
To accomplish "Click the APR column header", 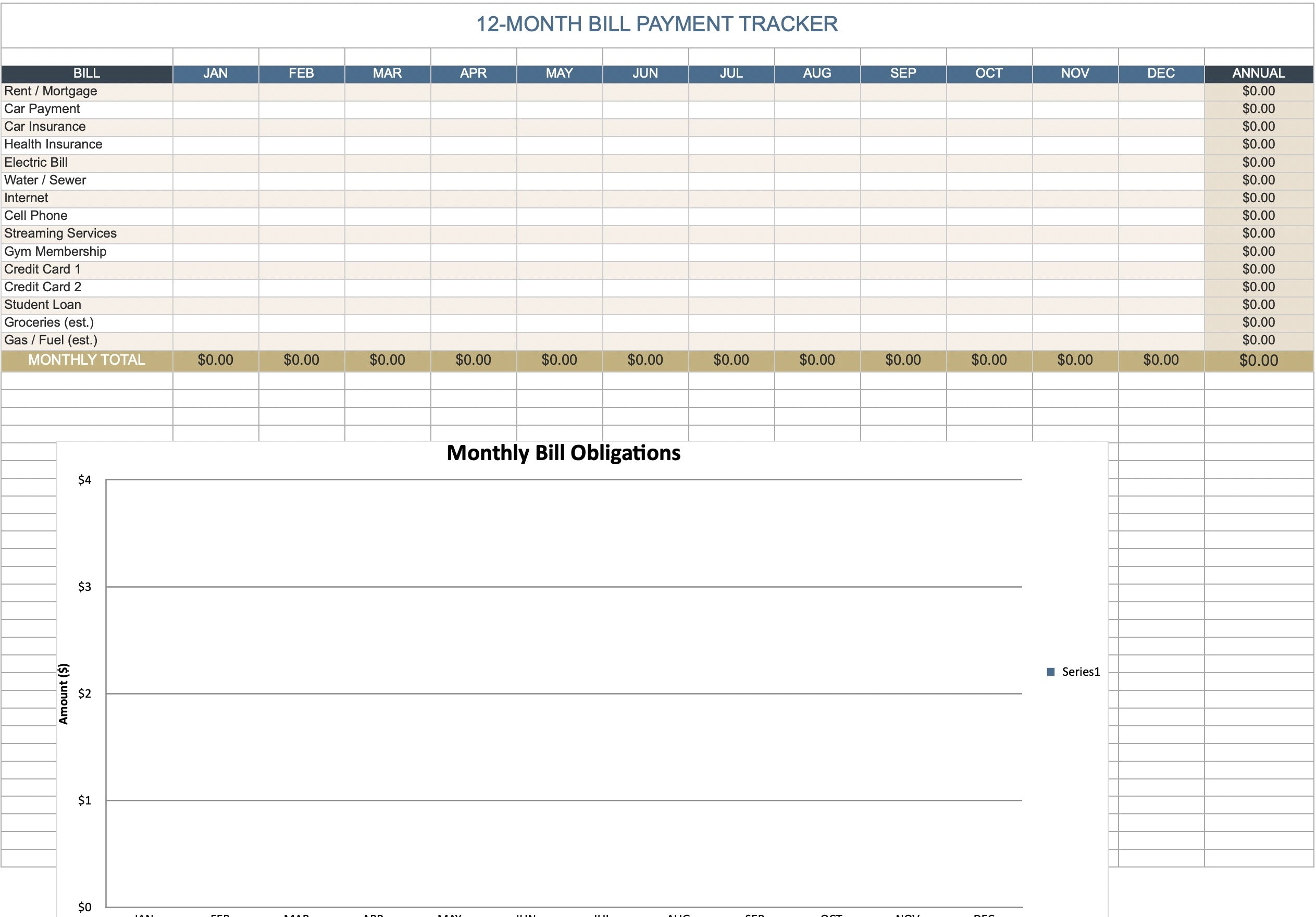I will click(x=474, y=73).
